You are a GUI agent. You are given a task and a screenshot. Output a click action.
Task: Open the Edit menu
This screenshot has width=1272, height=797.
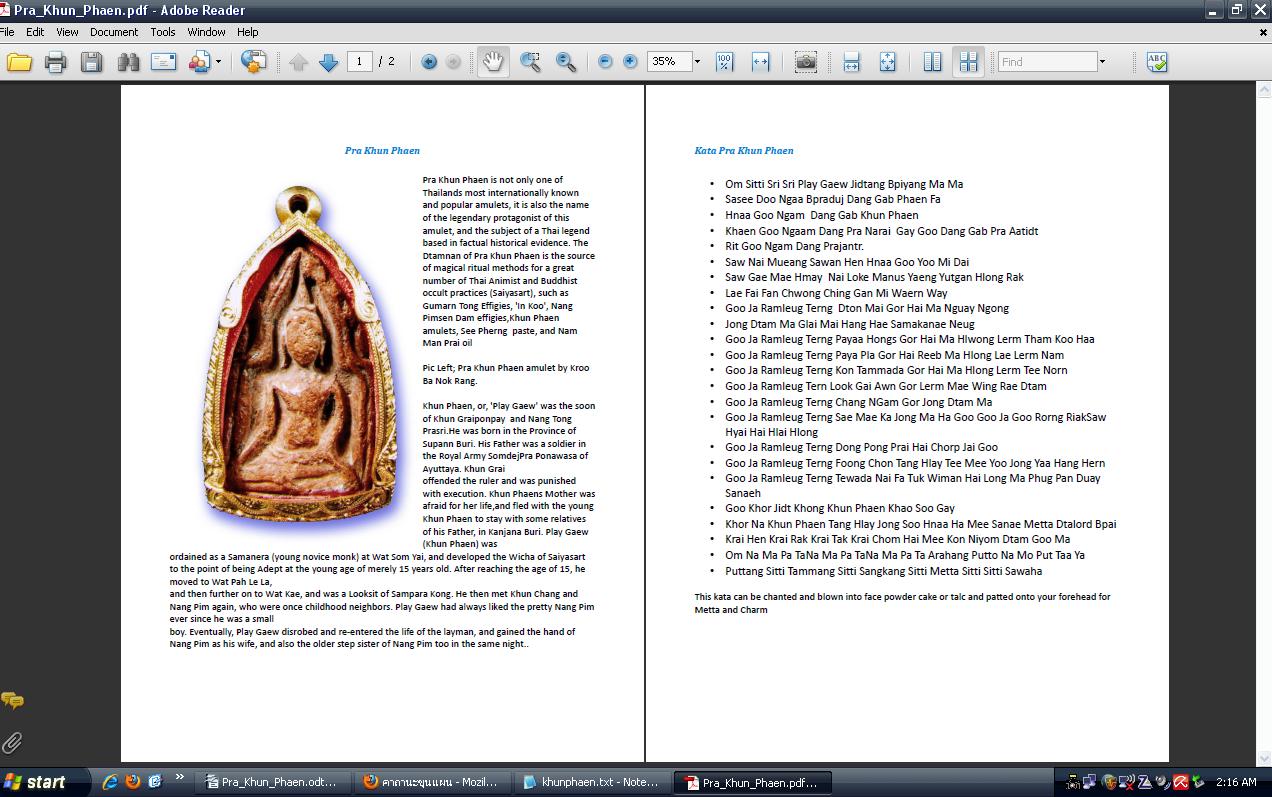(x=35, y=32)
